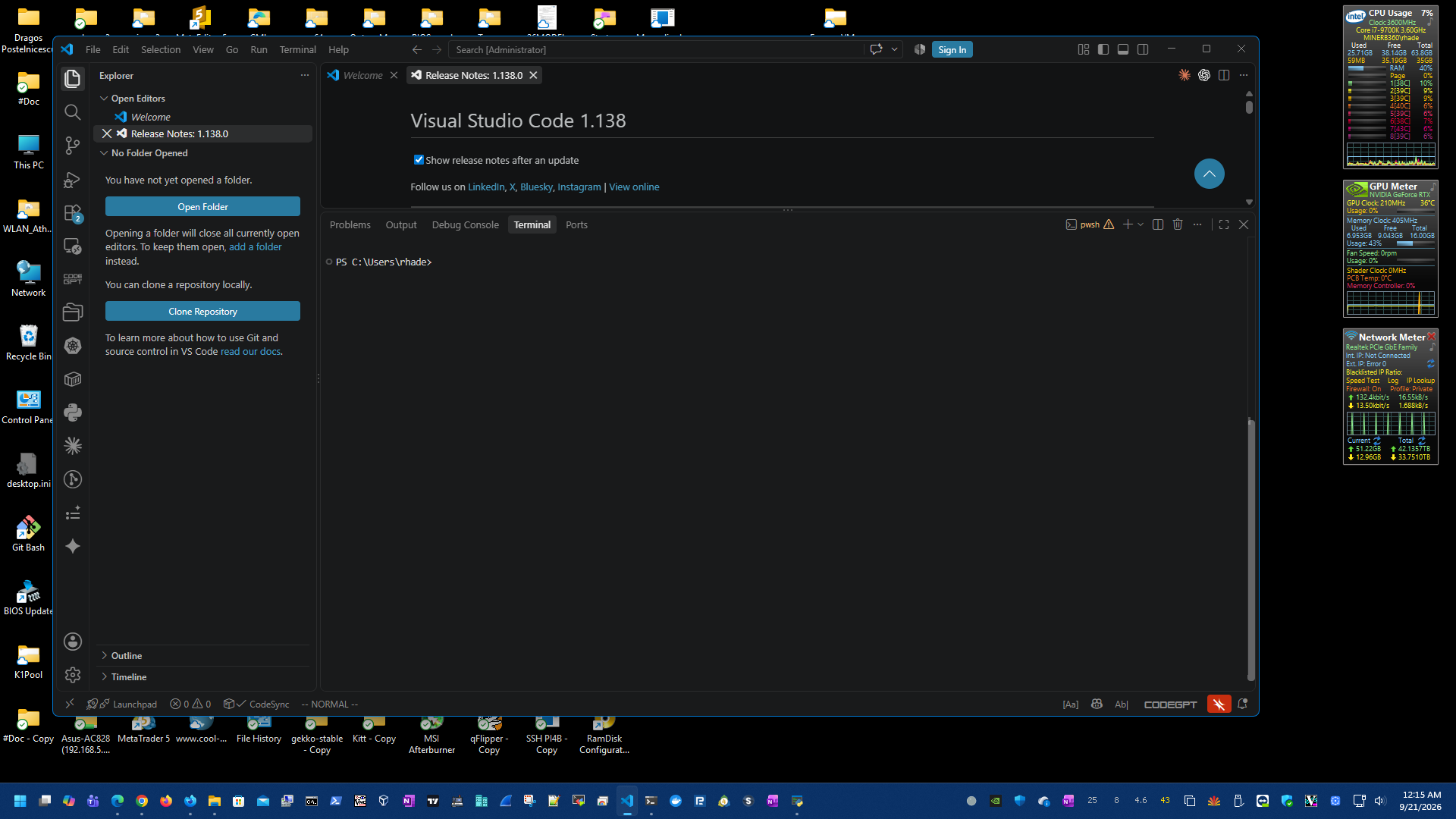
Task: Click the terminal vertical scrollbar
Action: (1250, 550)
